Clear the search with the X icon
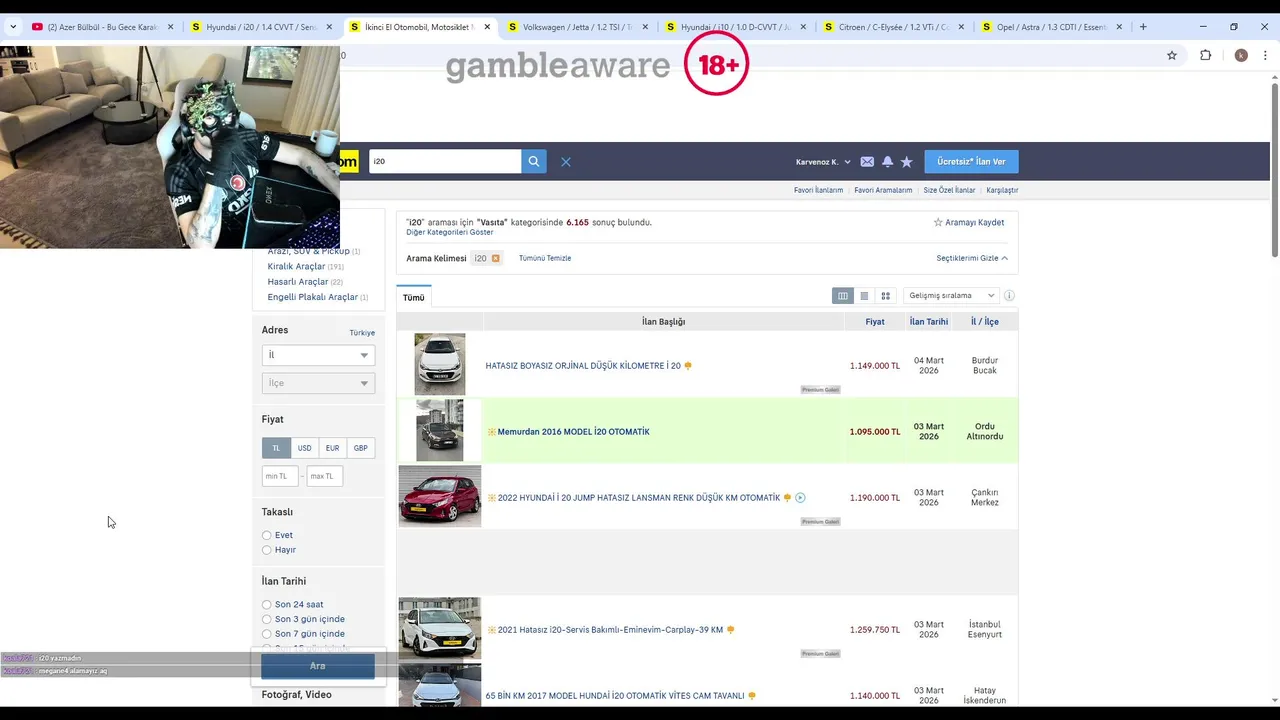1280x720 pixels. coord(566,162)
